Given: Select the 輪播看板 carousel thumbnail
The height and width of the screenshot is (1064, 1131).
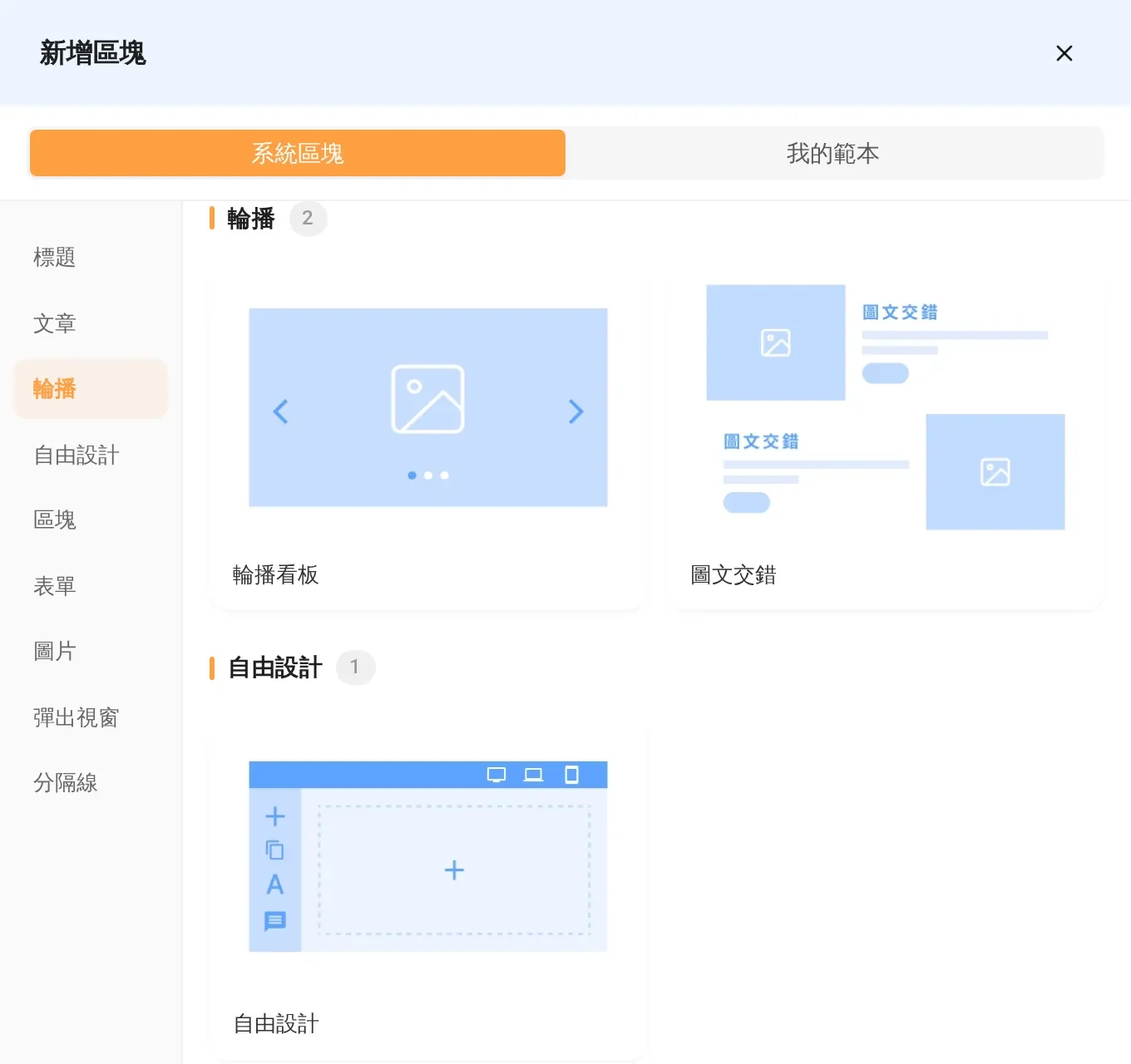Looking at the screenshot, I should [428, 407].
